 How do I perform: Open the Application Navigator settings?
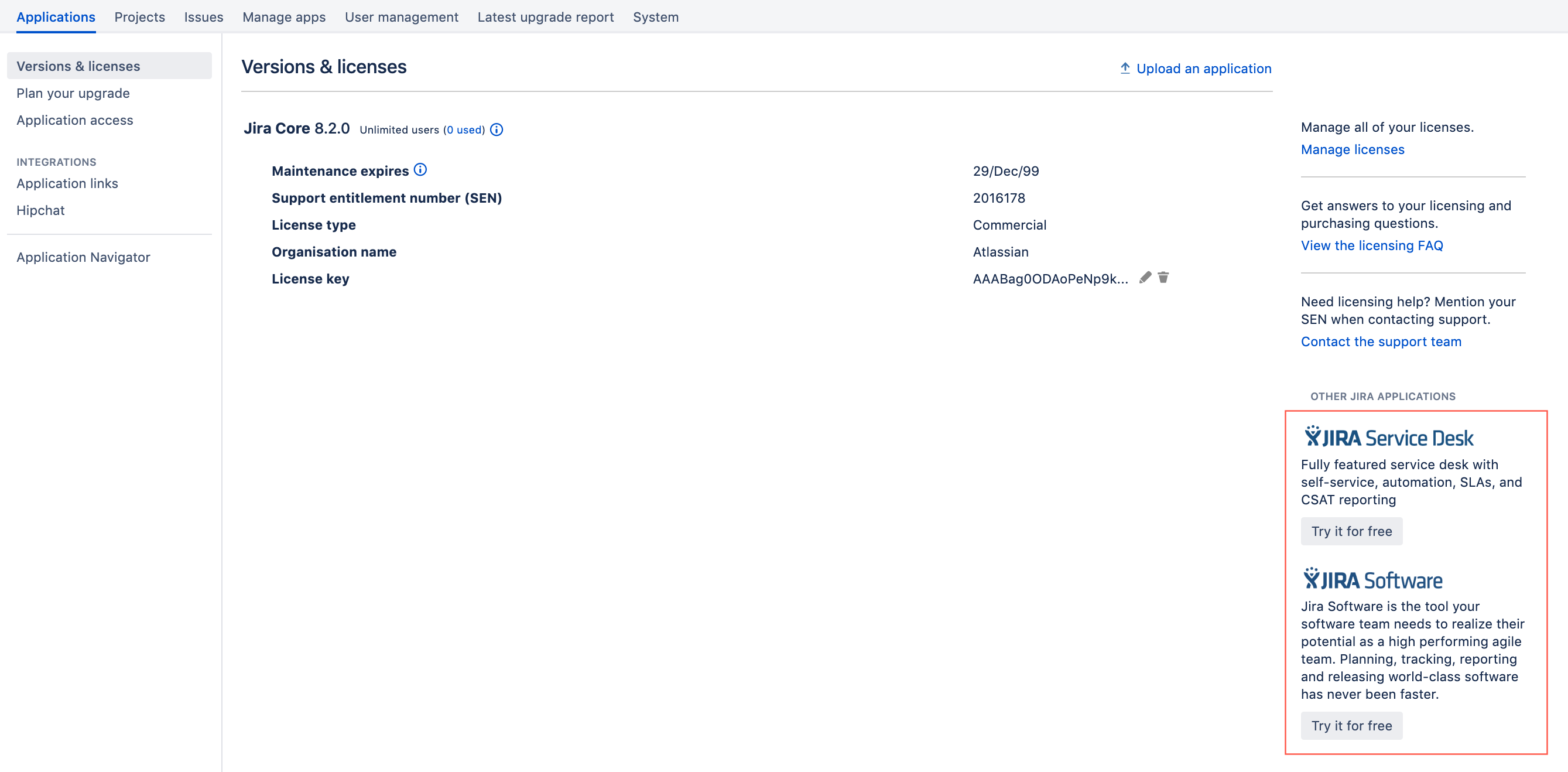pos(83,257)
